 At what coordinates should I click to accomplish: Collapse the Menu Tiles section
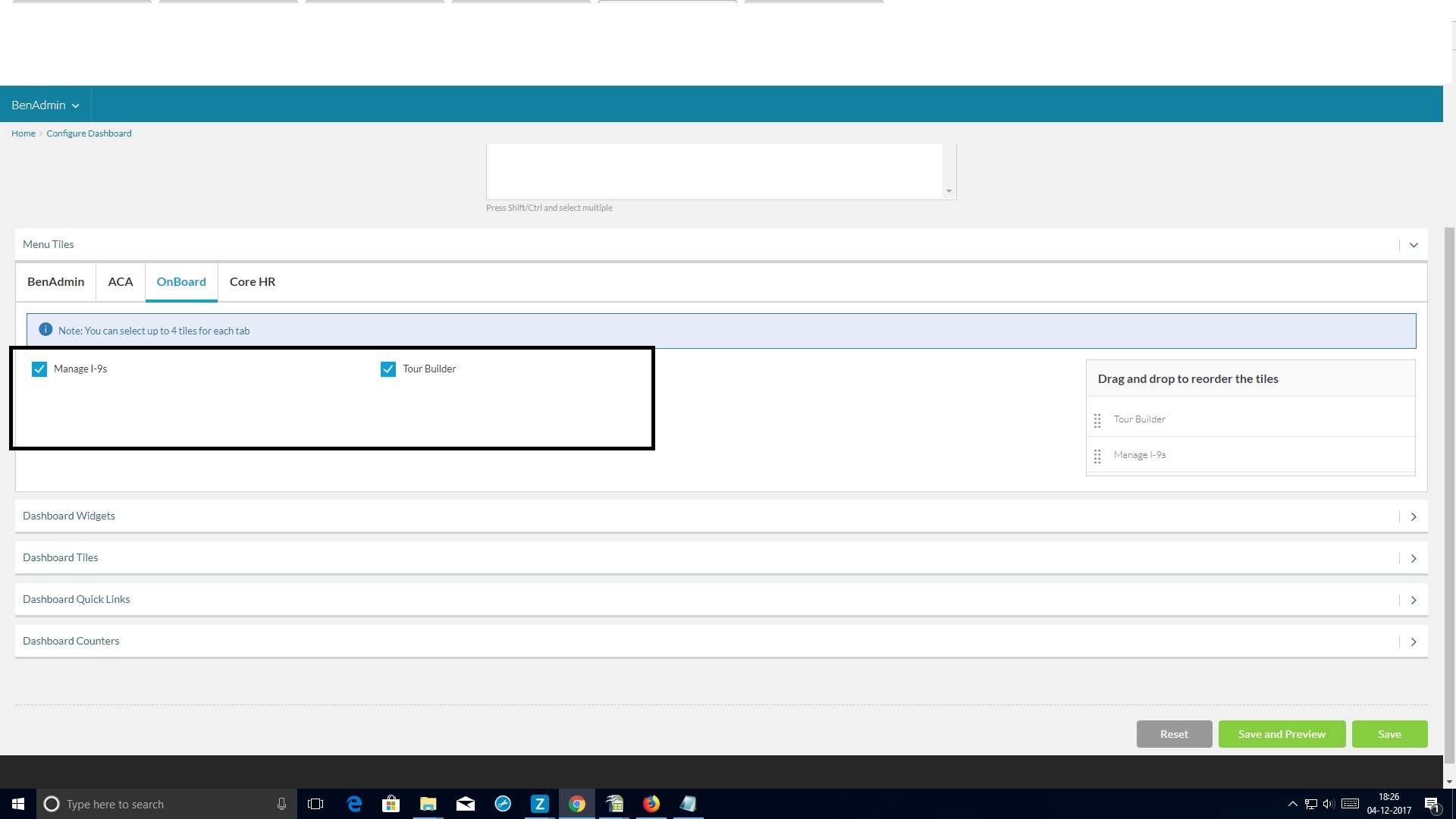point(1413,245)
